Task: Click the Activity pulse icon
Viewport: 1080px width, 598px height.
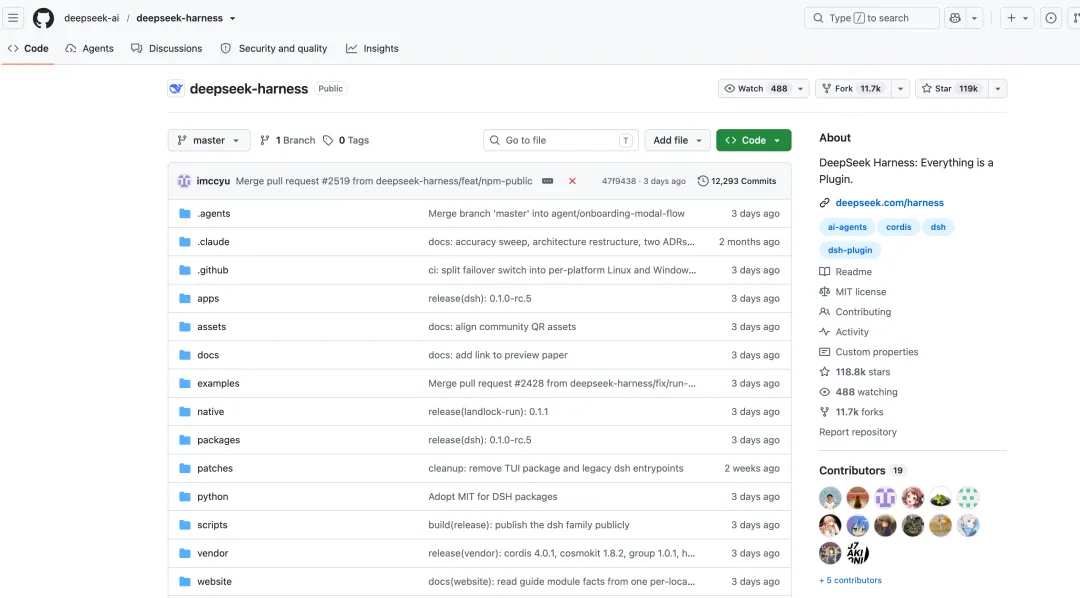Action: pyautogui.click(x=824, y=331)
